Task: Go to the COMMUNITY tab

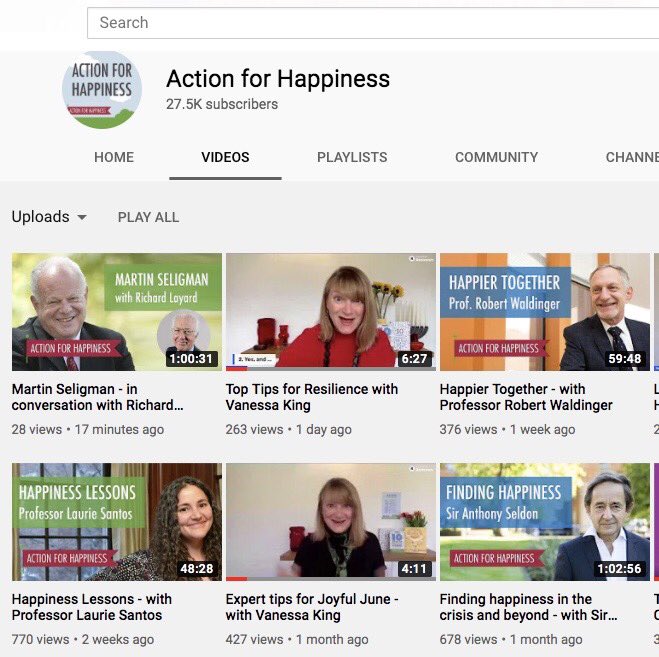Action: point(496,157)
